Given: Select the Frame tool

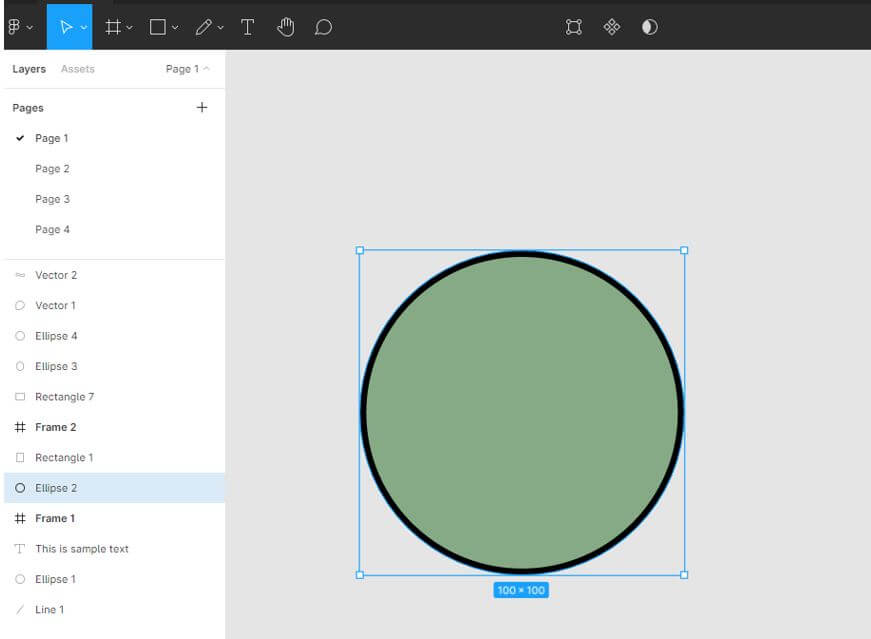Looking at the screenshot, I should (113, 27).
